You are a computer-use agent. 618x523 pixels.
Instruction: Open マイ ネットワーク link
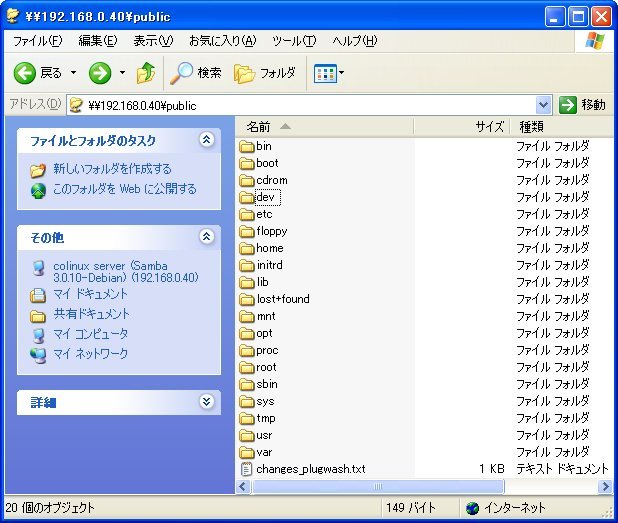(91, 354)
